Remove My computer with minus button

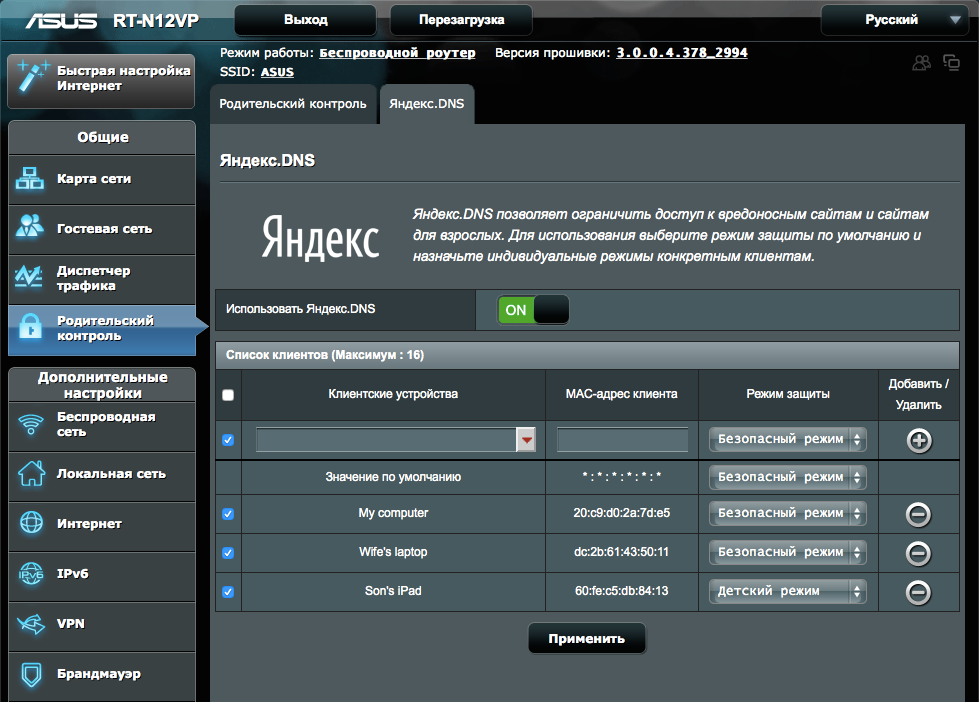(918, 515)
